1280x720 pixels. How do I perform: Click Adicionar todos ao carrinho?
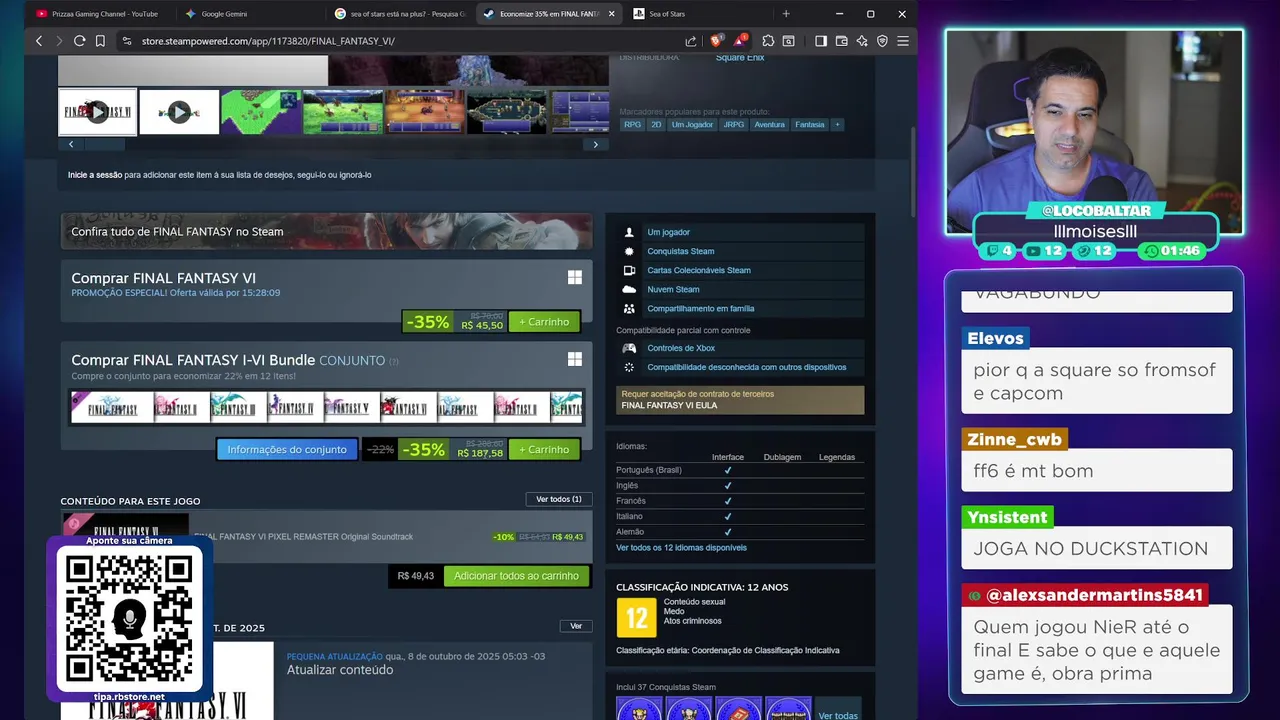pyautogui.click(x=516, y=576)
